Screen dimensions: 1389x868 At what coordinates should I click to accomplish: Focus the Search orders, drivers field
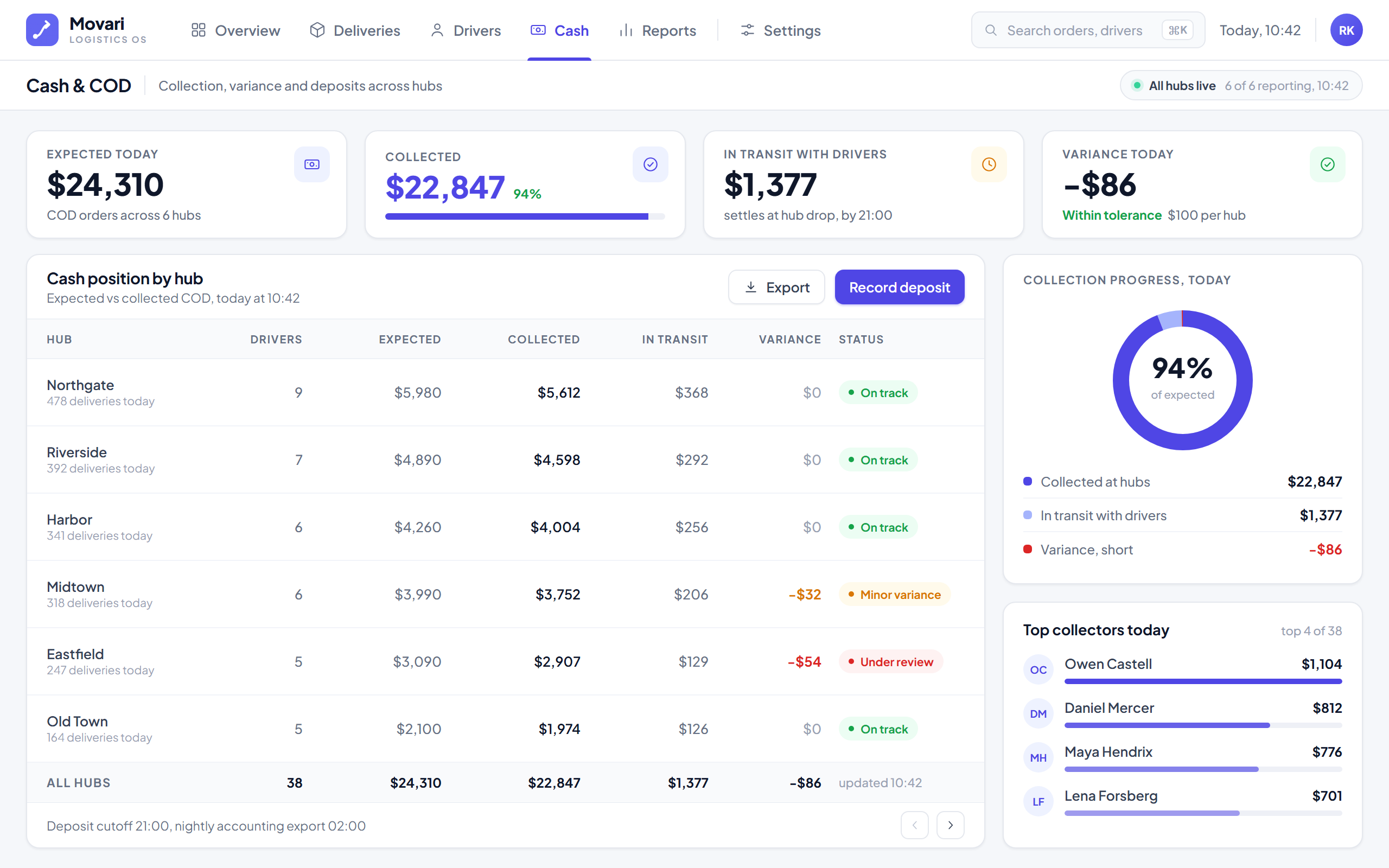1088,30
